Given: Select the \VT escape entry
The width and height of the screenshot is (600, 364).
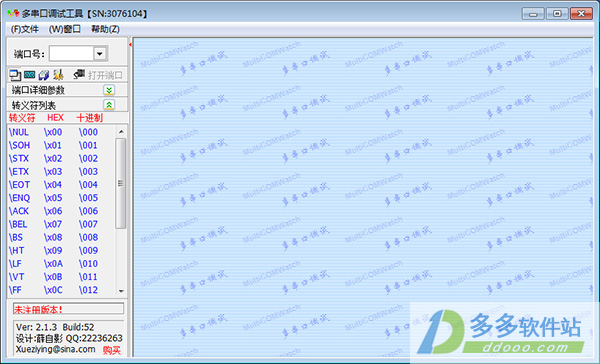Looking at the screenshot, I should click(16, 277).
